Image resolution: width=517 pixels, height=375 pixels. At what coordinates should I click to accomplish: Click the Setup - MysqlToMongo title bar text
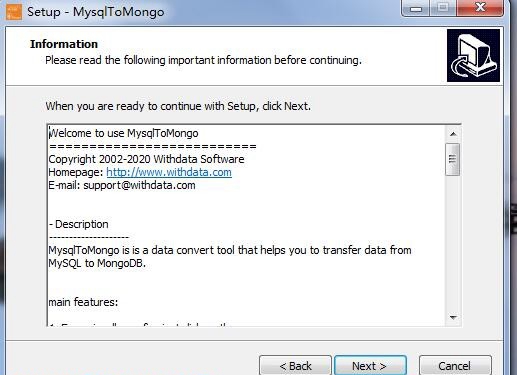(x=96, y=12)
